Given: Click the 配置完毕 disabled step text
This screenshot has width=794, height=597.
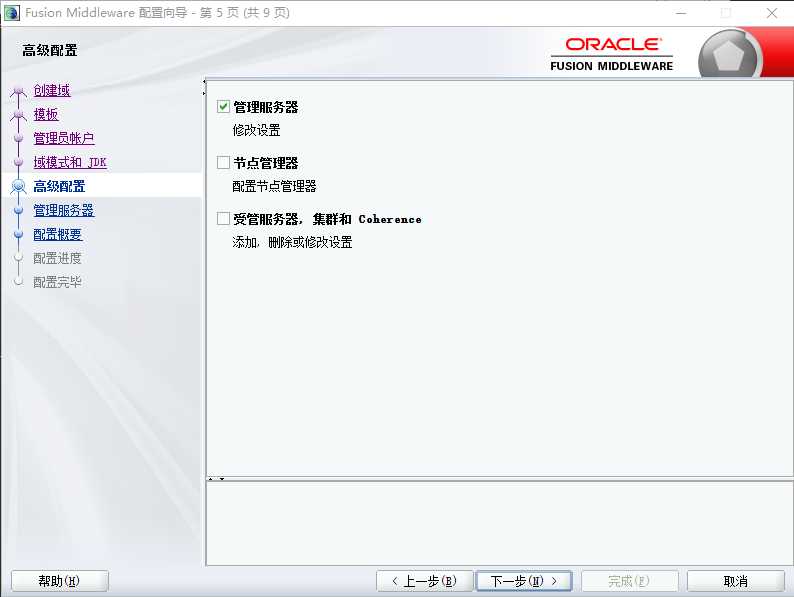Looking at the screenshot, I should [57, 282].
